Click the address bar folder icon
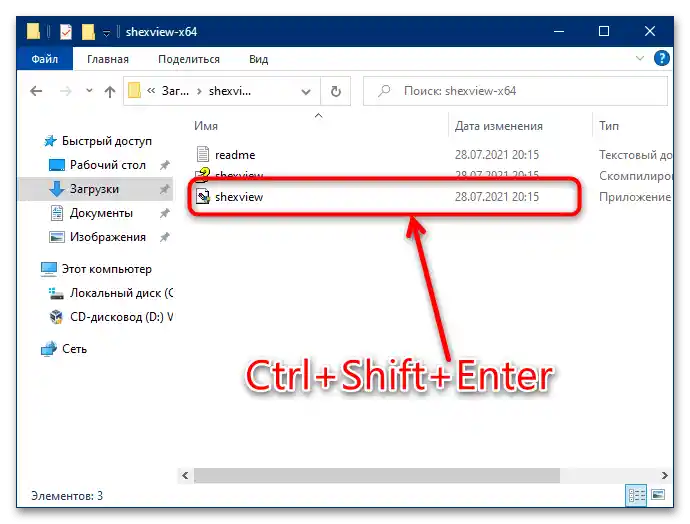The image size is (690, 524). tap(134, 91)
